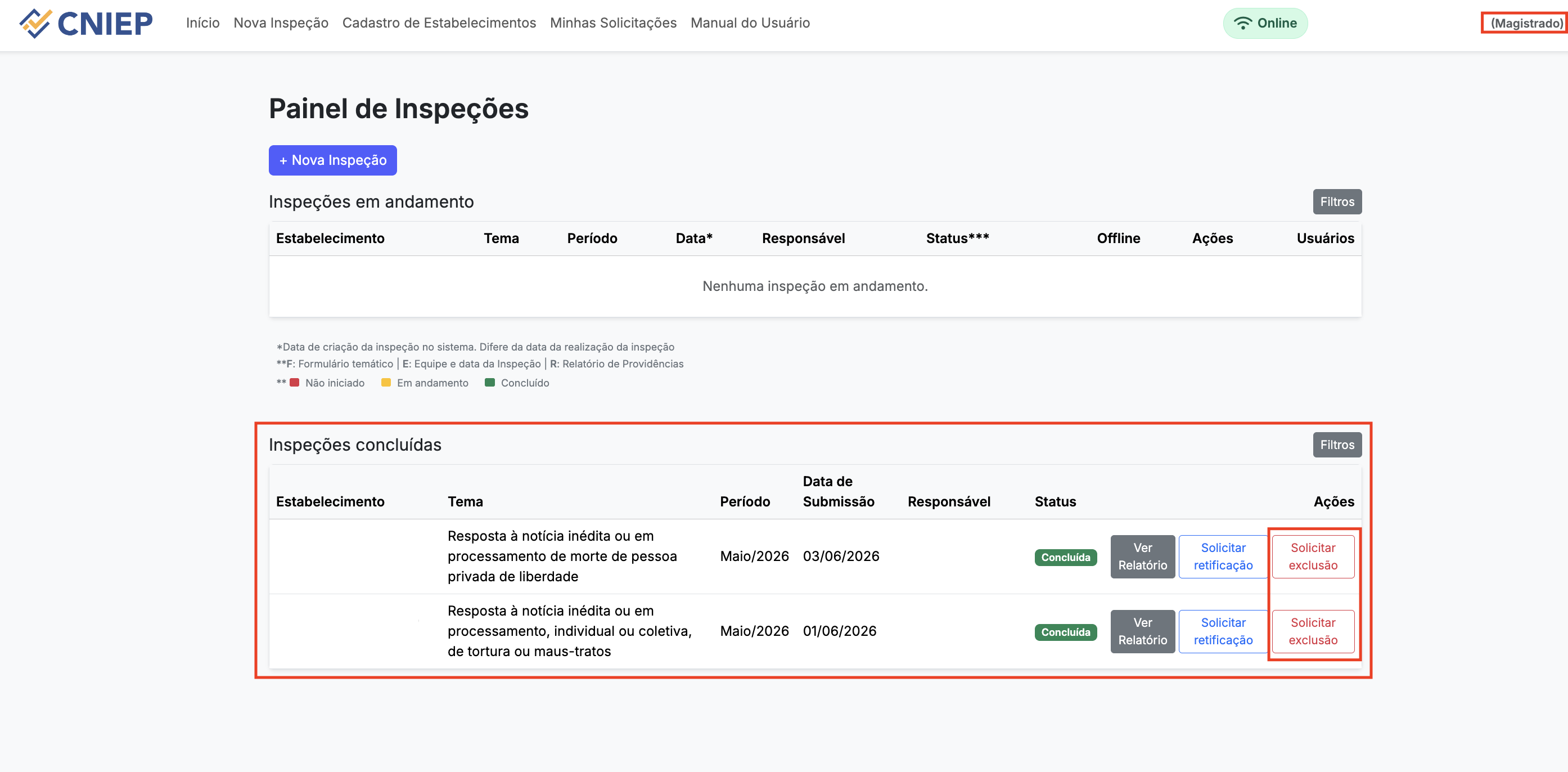Open Minhas Solicitações page
The width and height of the screenshot is (1568, 772).
[x=613, y=23]
